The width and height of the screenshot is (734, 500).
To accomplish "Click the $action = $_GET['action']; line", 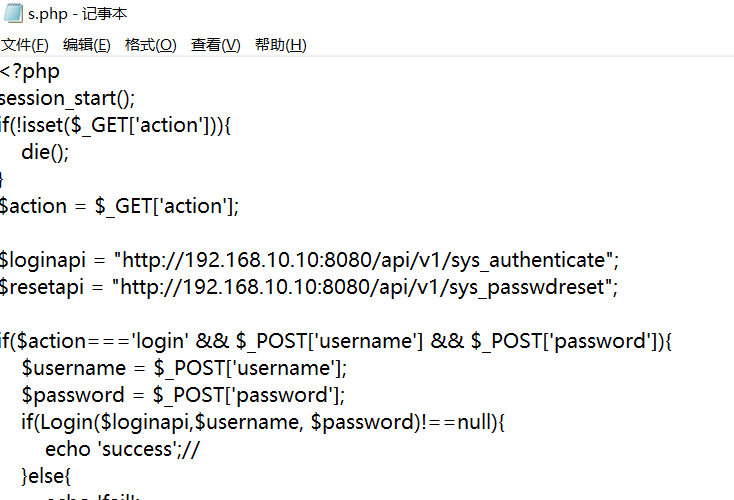I will pyautogui.click(x=119, y=207).
